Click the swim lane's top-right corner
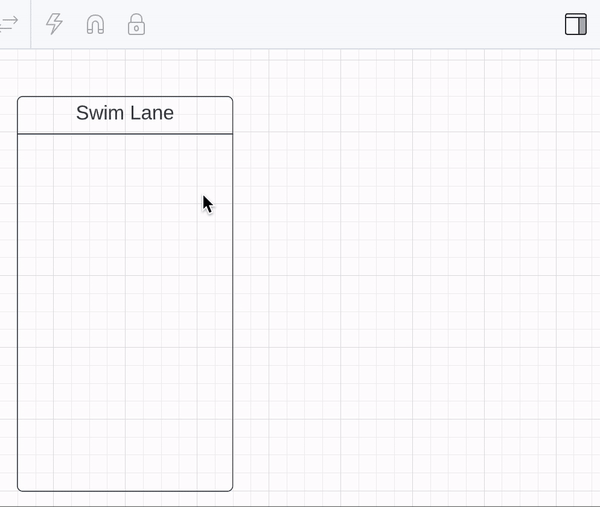 [232, 98]
